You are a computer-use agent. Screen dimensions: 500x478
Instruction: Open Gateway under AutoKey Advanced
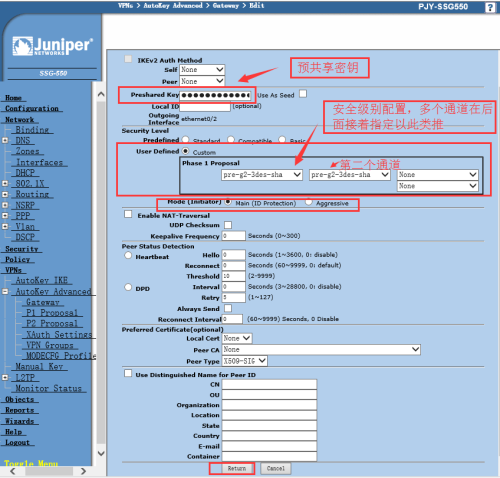coord(43,302)
